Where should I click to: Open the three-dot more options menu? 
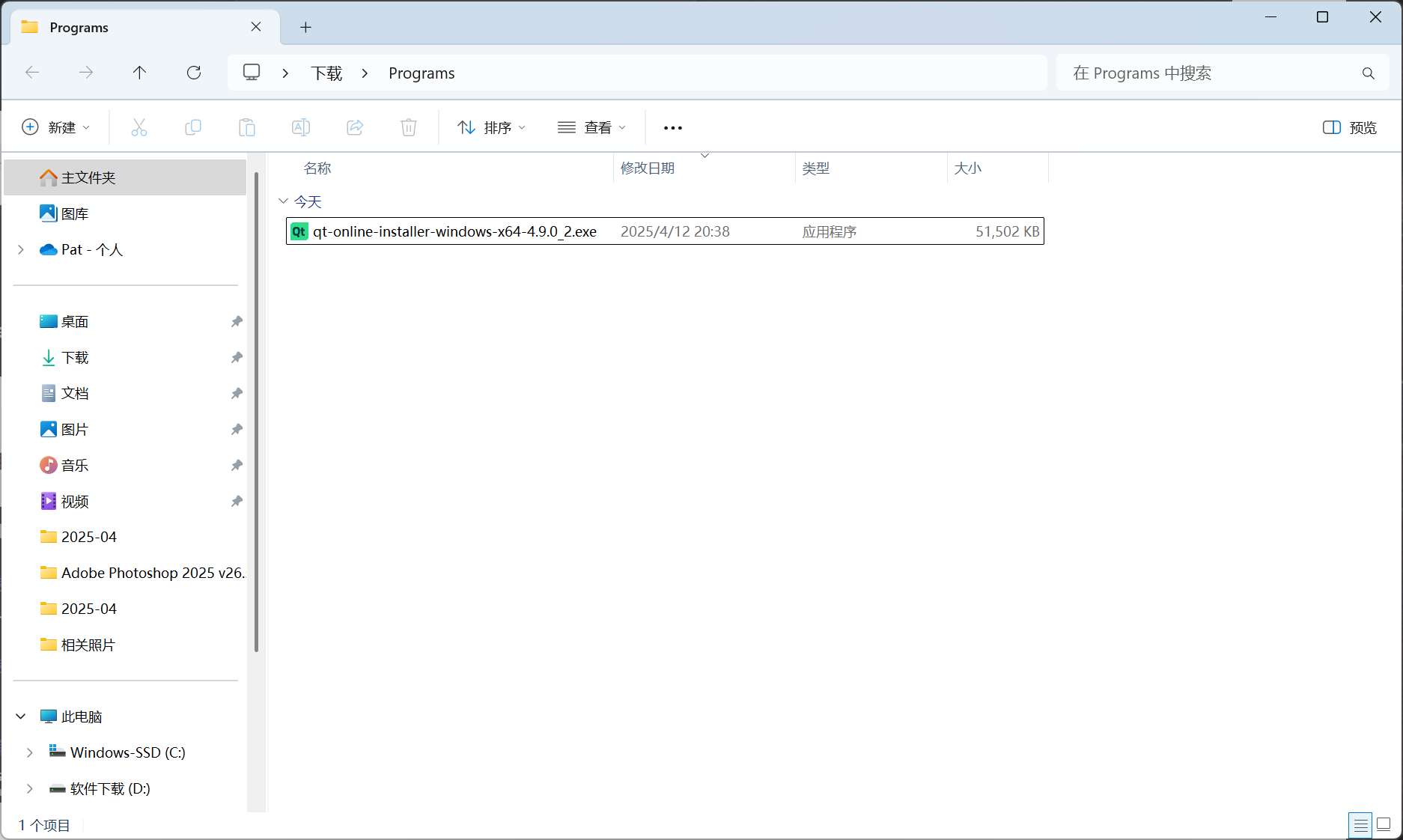[672, 128]
